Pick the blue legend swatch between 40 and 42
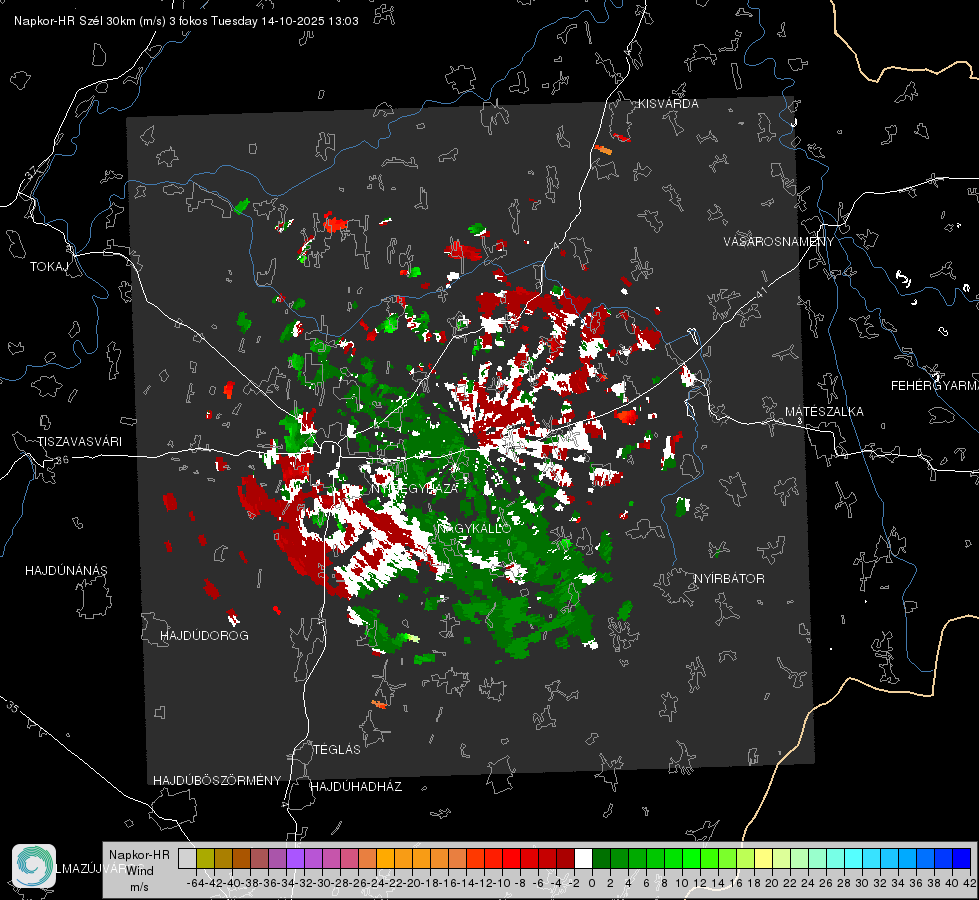Image resolution: width=979 pixels, height=900 pixels. point(962,858)
